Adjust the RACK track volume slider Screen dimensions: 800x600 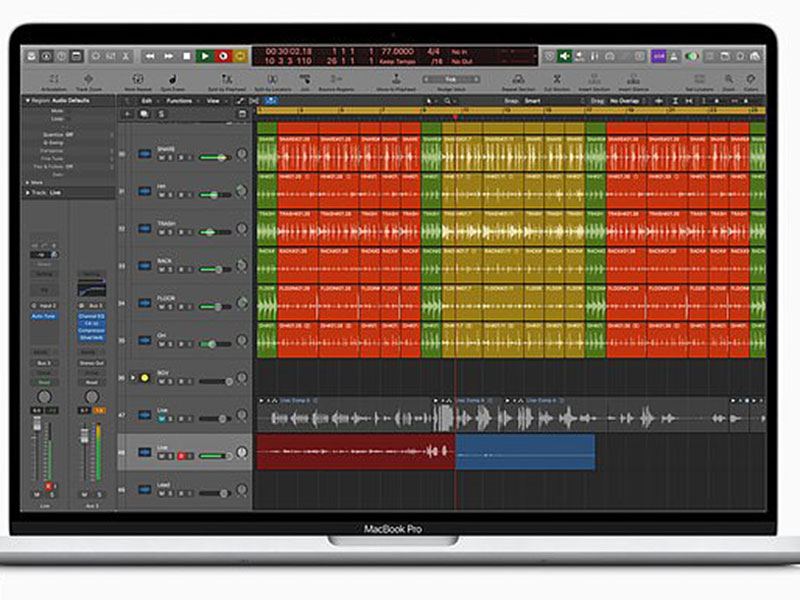coord(215,269)
